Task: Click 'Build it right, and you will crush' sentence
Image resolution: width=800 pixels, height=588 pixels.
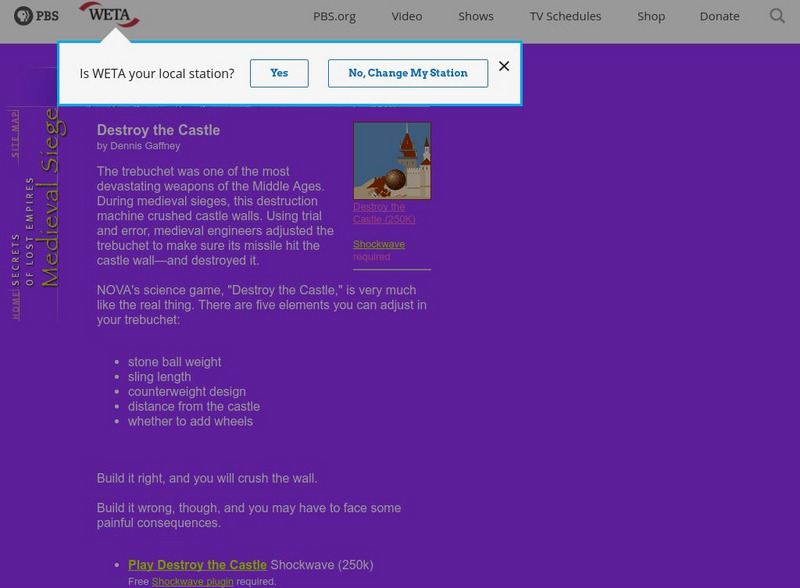Action: [x=207, y=478]
